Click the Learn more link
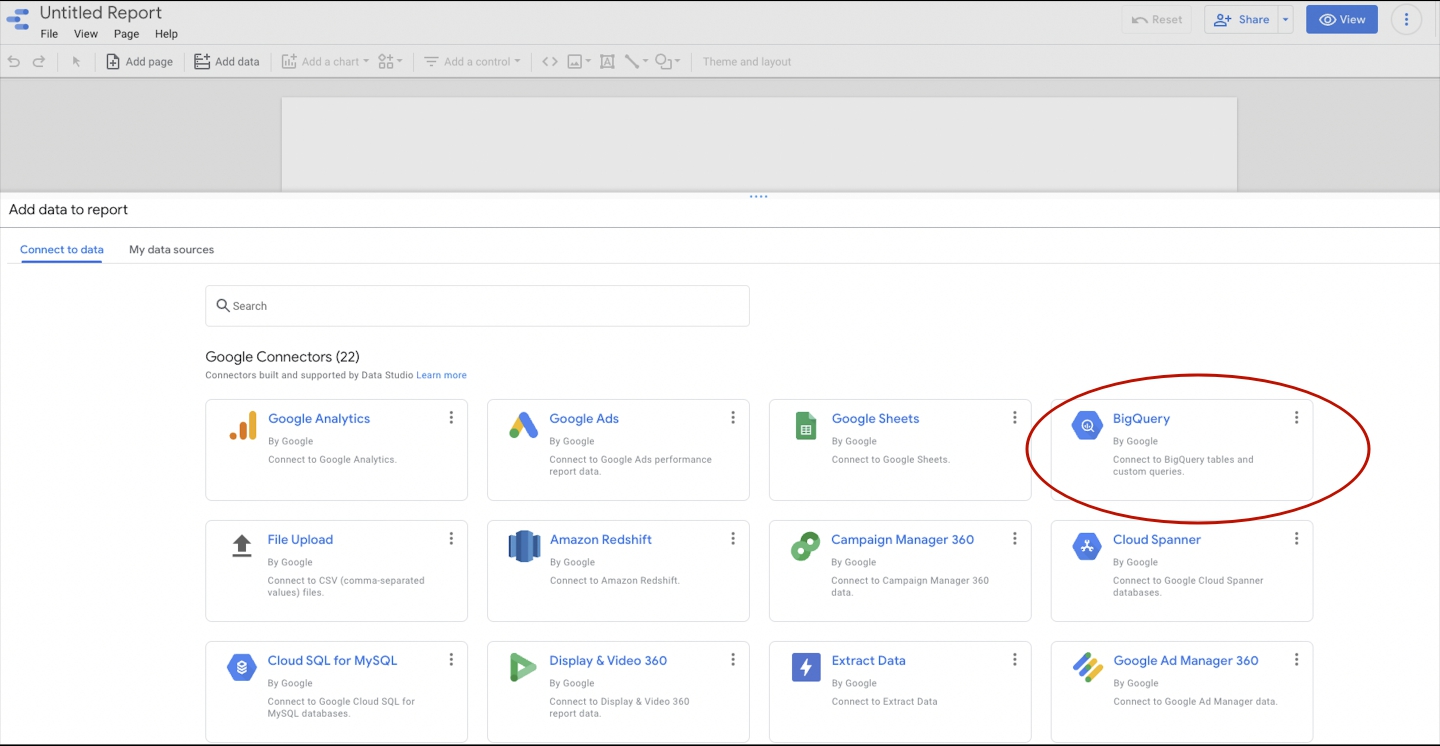This screenshot has height=746, width=1440. (441, 375)
